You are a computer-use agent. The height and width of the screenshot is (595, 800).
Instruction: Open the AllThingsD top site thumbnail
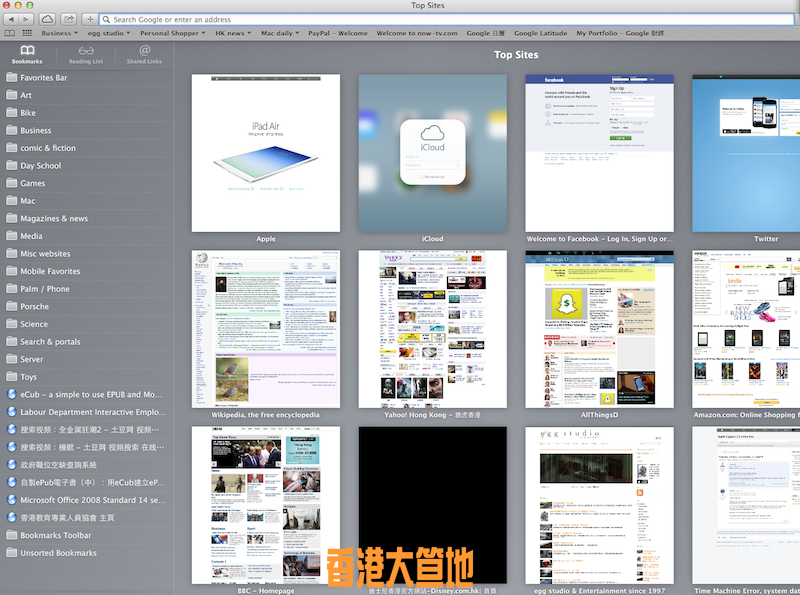coord(599,329)
